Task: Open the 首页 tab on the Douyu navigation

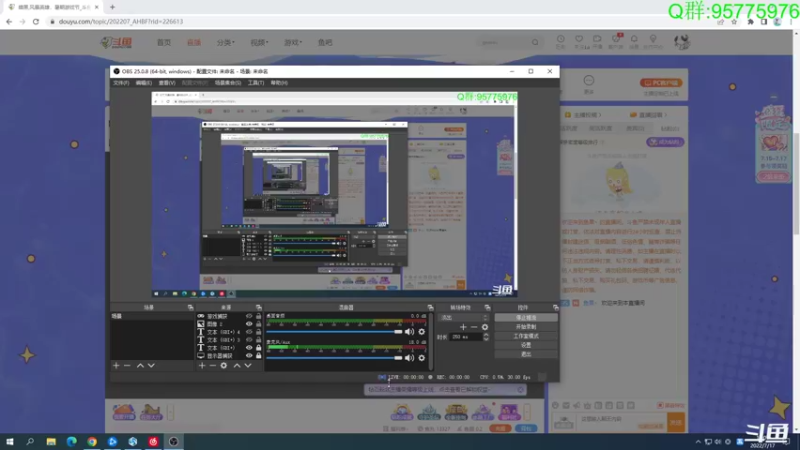Action: [x=164, y=42]
